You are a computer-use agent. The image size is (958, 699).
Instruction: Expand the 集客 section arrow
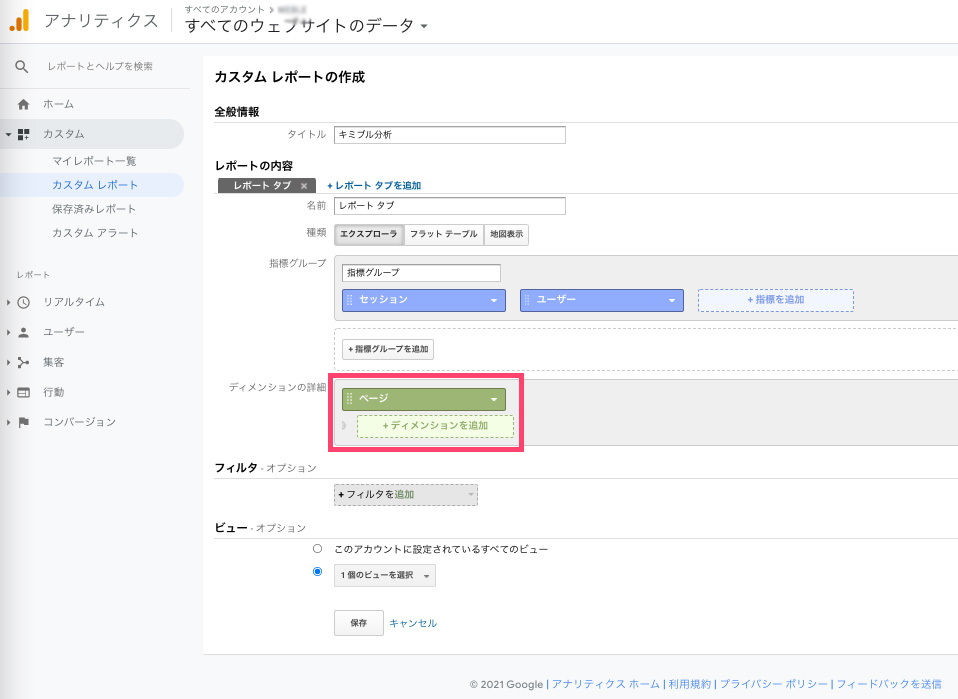coord(8,362)
